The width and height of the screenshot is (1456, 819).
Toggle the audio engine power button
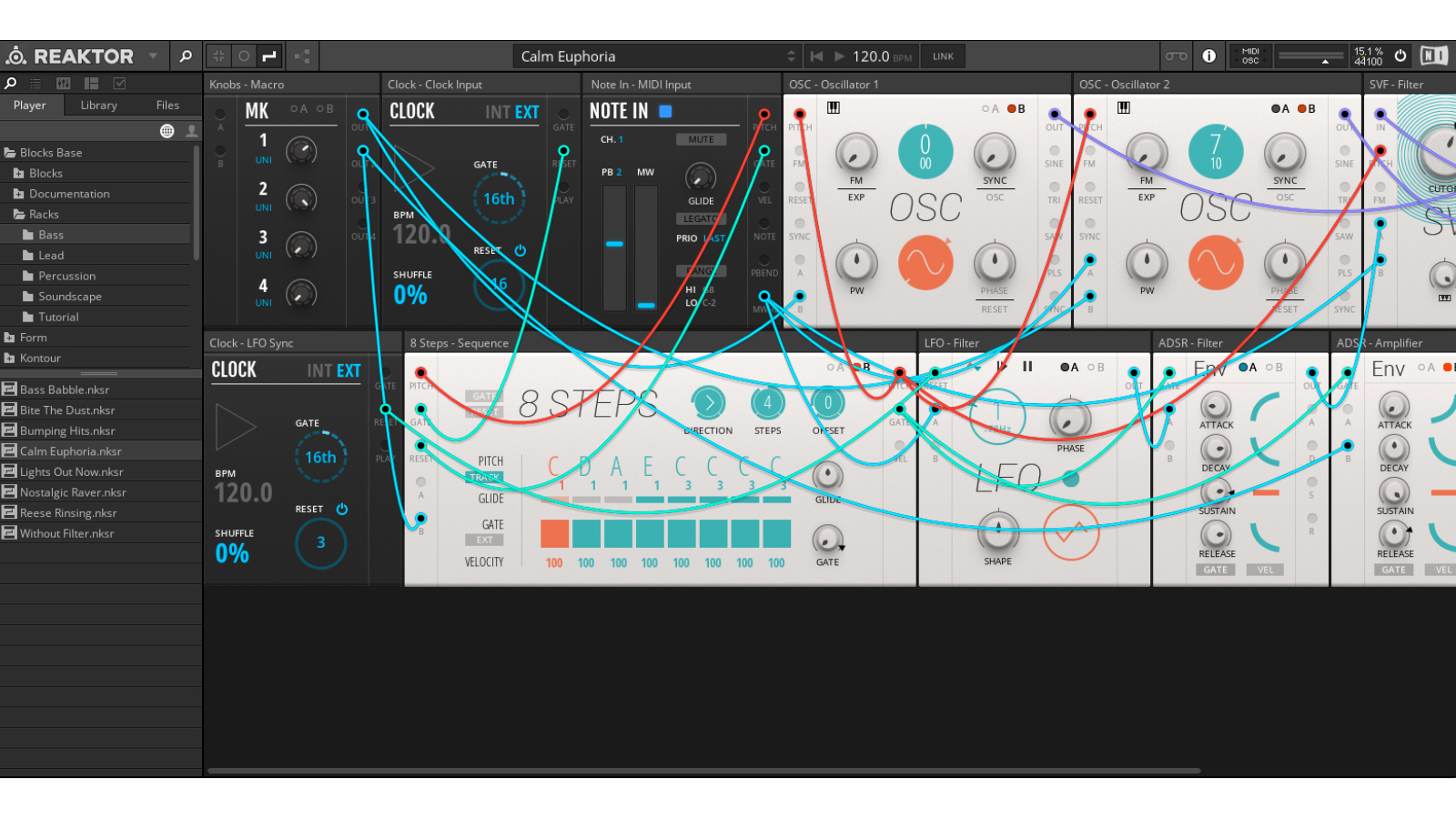tap(1400, 56)
